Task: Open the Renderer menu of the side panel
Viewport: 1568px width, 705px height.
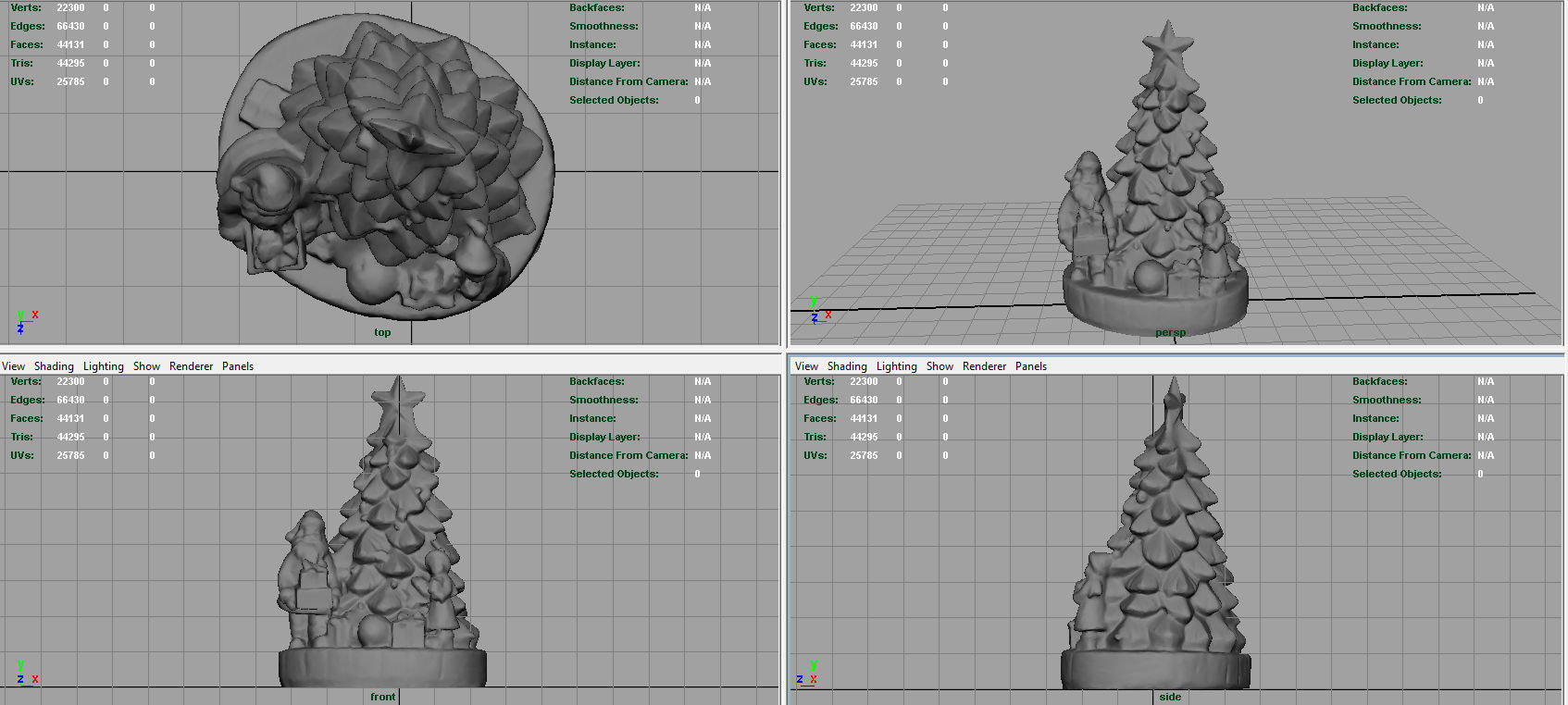Action: (985, 366)
